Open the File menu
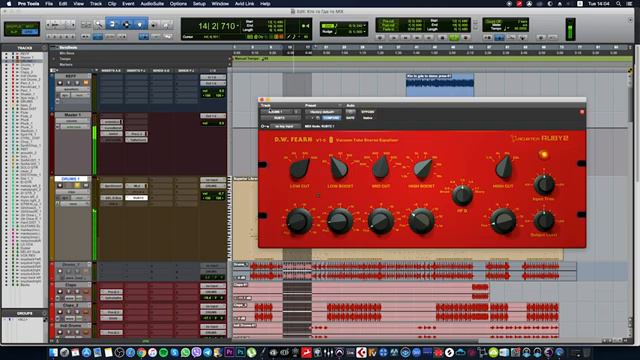Image resolution: width=640 pixels, height=360 pixels. coord(49,4)
